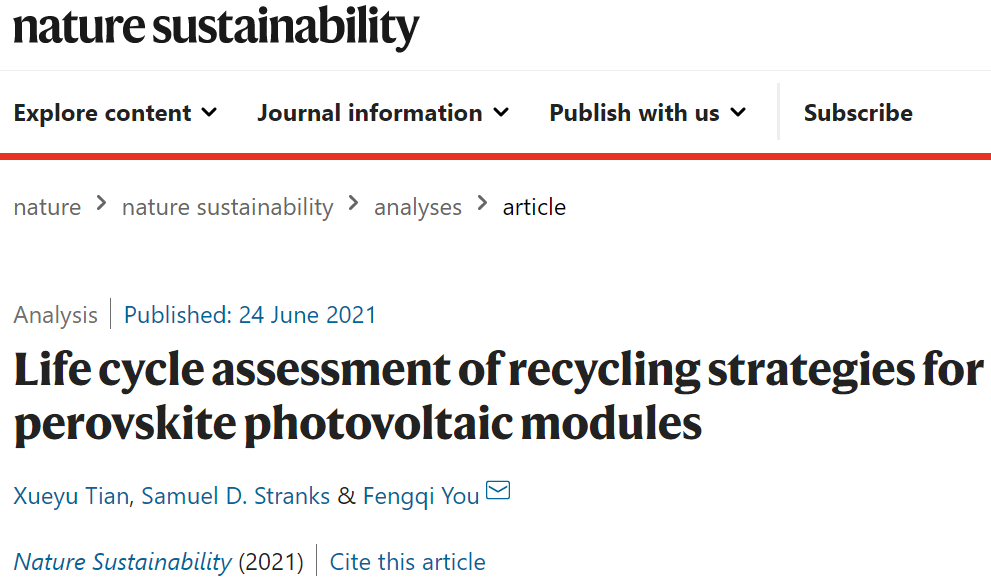Expand the Publish with us chevron
The width and height of the screenshot is (991, 582).
(x=738, y=113)
